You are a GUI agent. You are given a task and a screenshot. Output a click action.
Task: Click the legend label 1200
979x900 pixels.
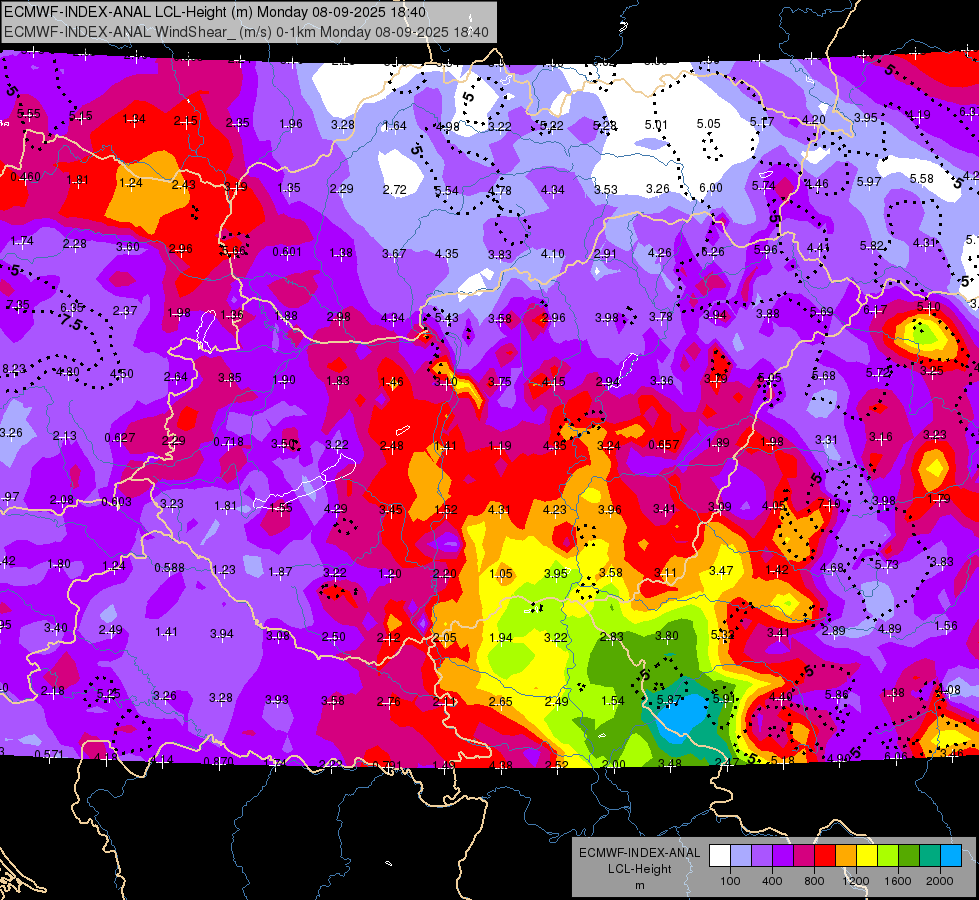[855, 881]
